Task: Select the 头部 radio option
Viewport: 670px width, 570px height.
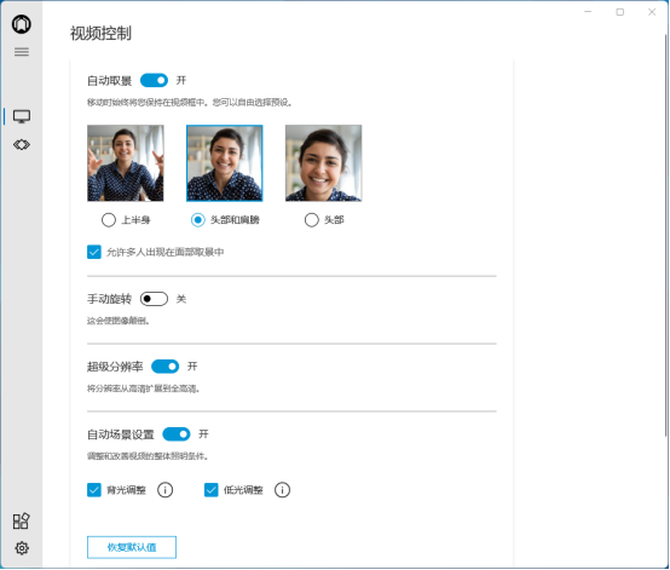Action: pyautogui.click(x=311, y=220)
